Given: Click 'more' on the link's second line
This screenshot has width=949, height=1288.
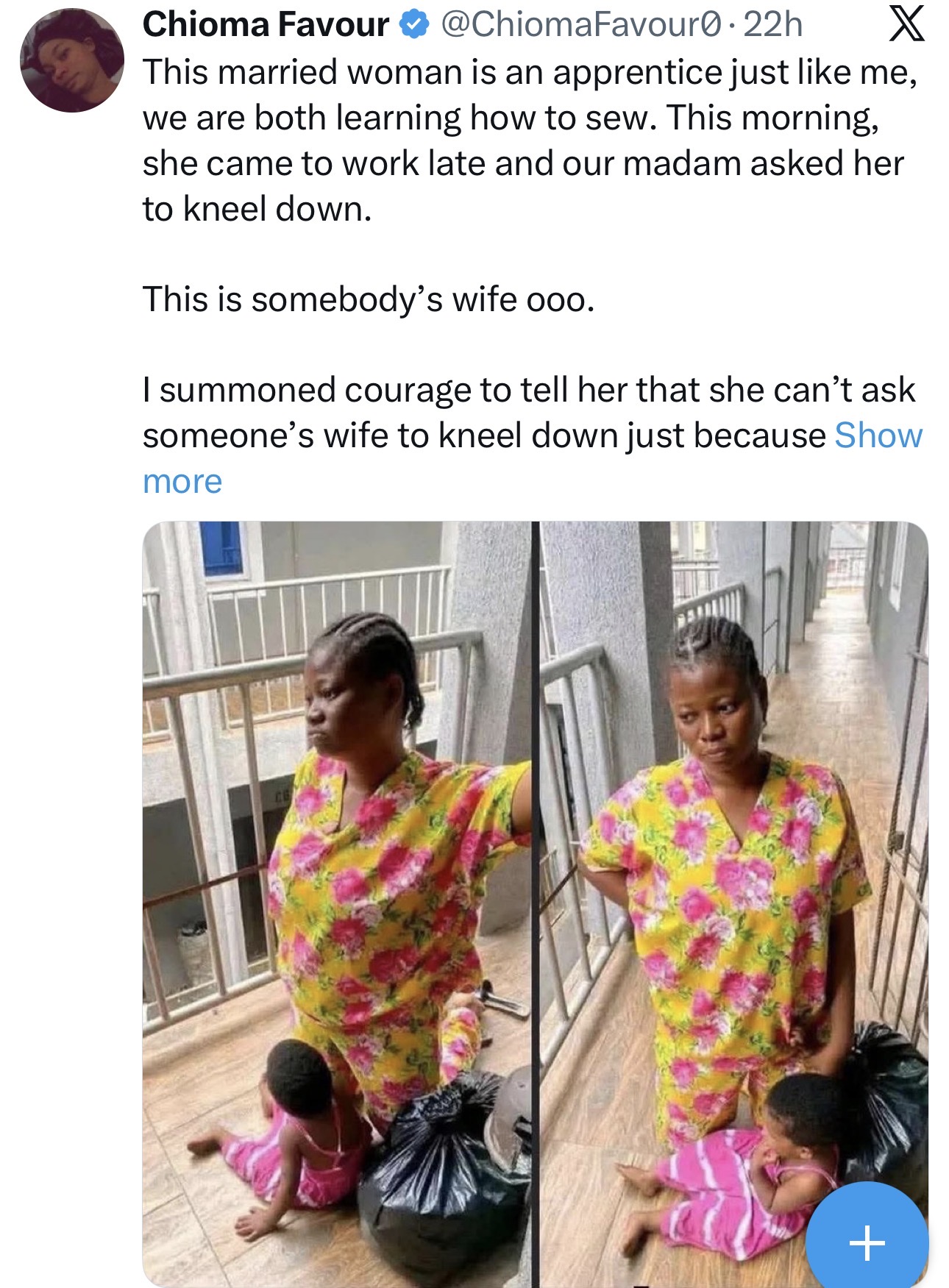Looking at the screenshot, I should (182, 482).
